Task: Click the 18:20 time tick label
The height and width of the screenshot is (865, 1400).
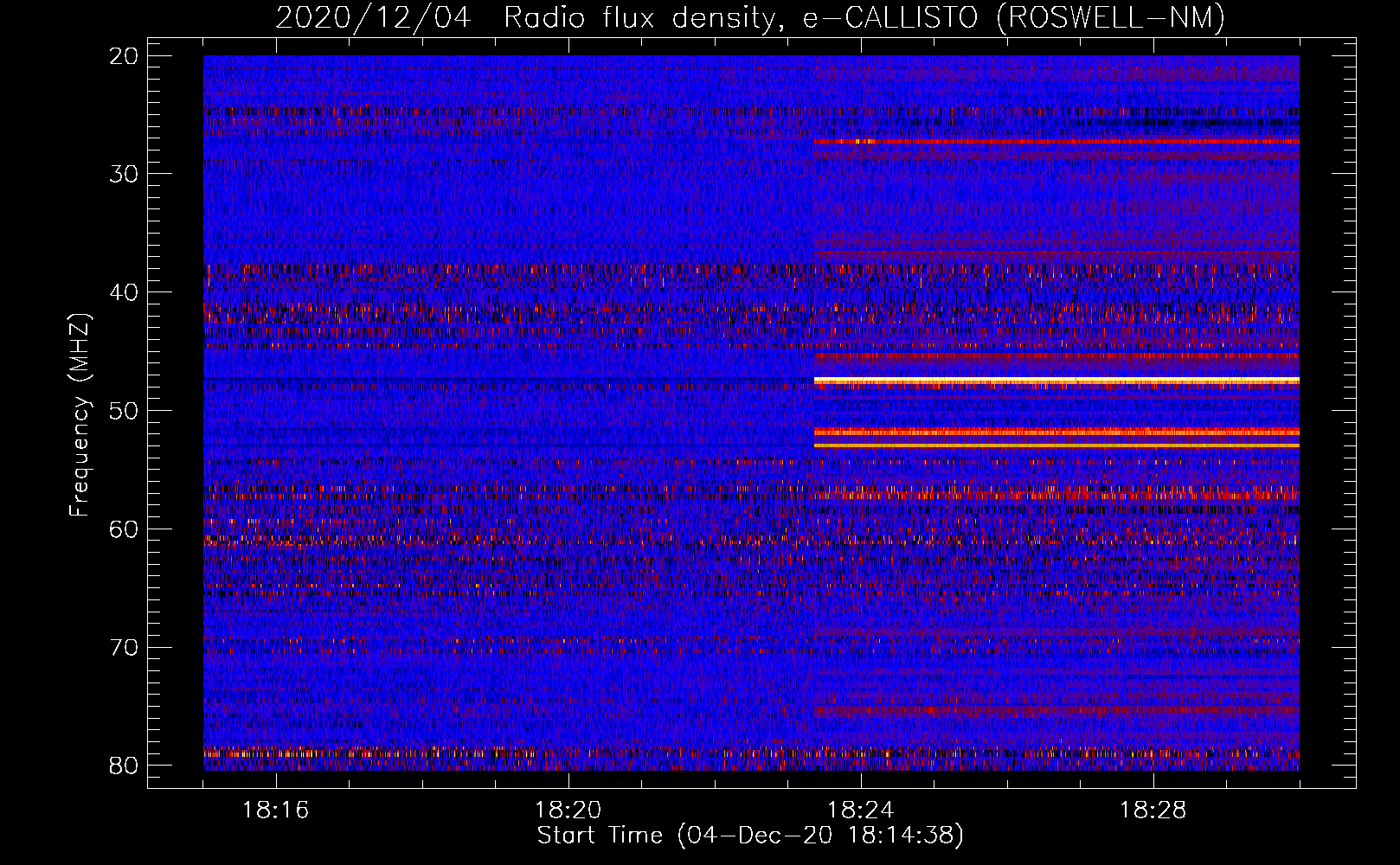Action: [568, 811]
